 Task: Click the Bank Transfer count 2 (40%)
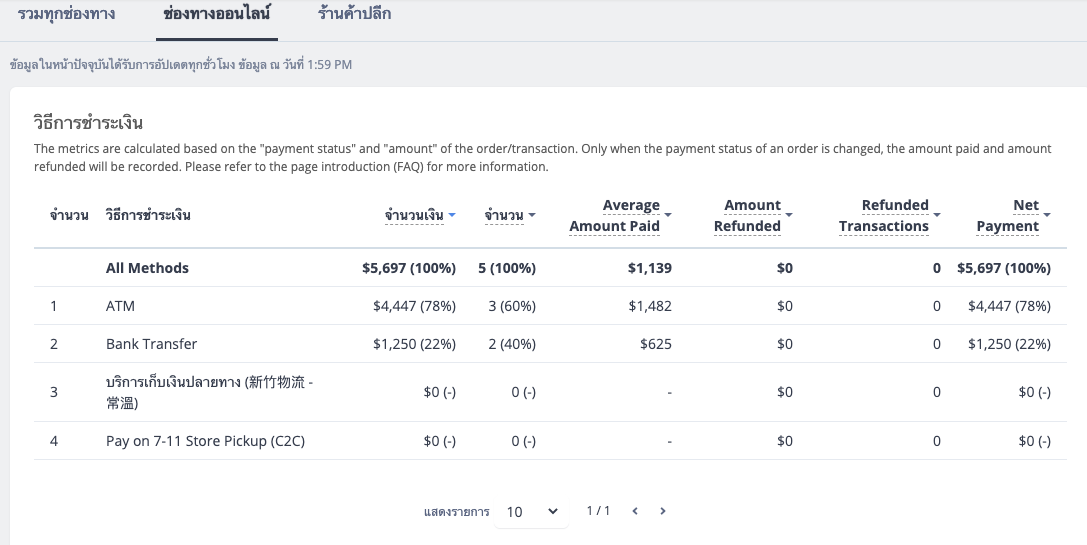512,344
